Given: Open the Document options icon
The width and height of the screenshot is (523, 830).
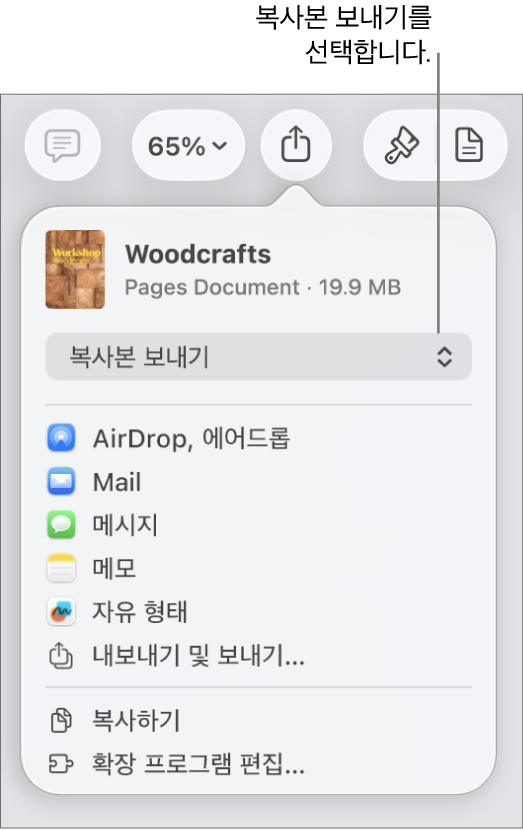Looking at the screenshot, I should pyautogui.click(x=469, y=146).
